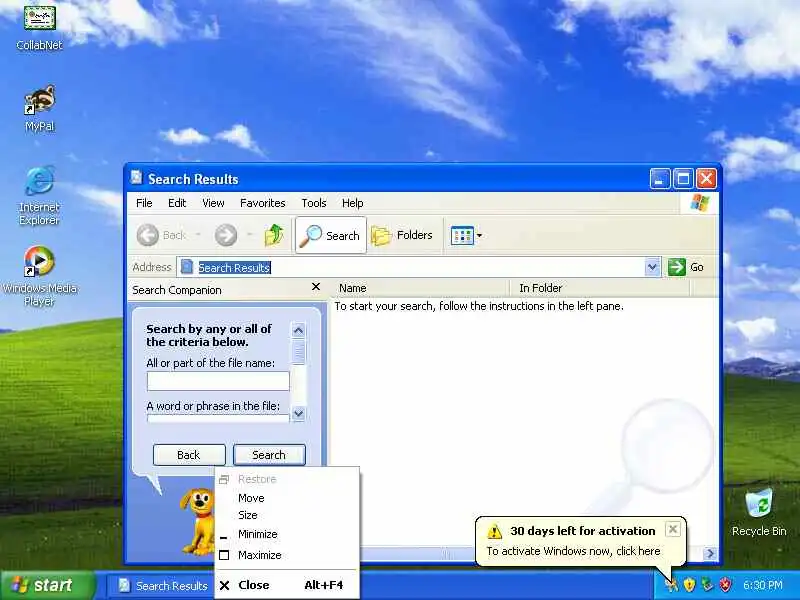Close the Search Companion pane
Screen dimensions: 800x600
[316, 287]
